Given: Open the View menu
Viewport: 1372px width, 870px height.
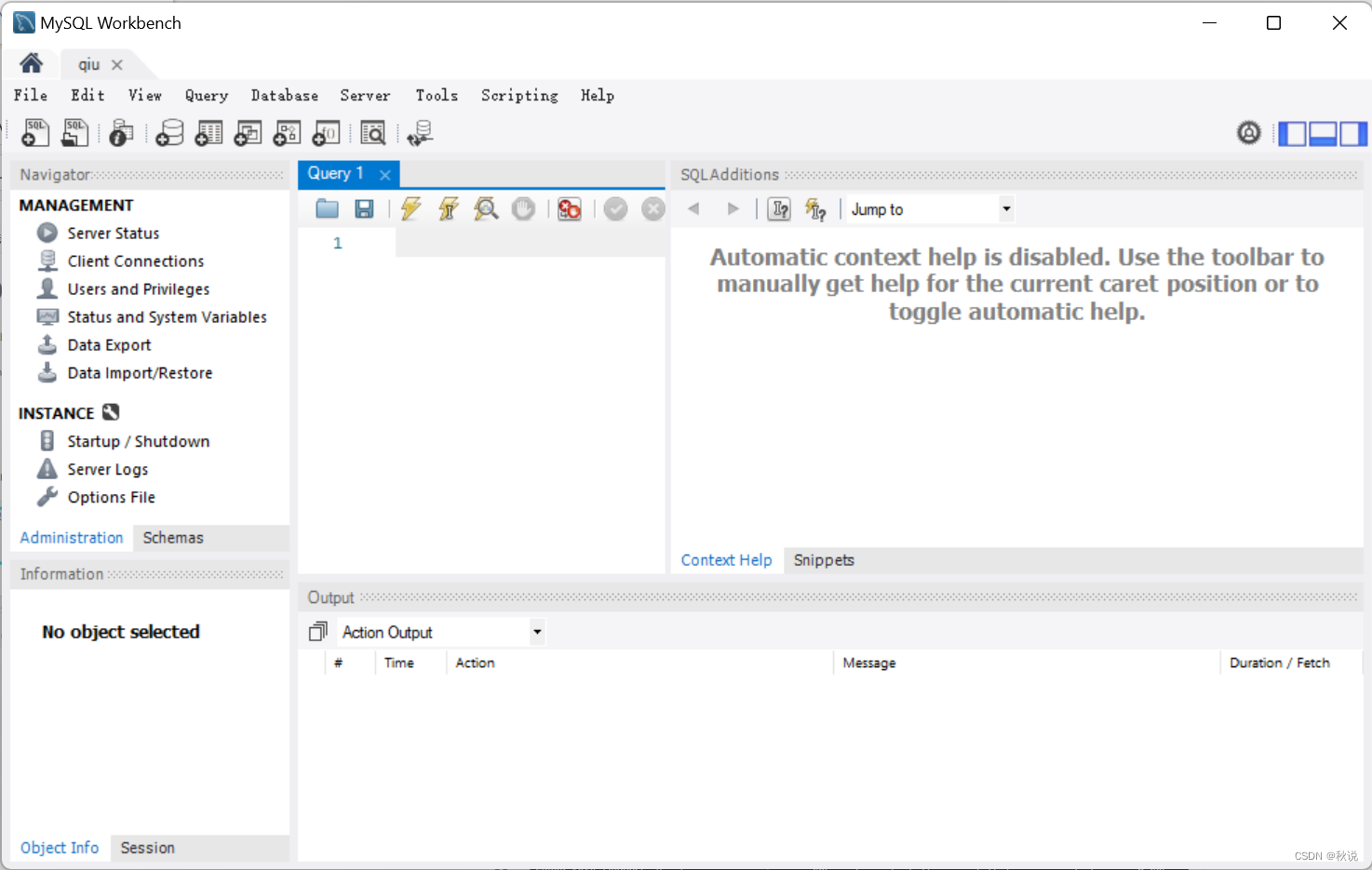Looking at the screenshot, I should [145, 95].
